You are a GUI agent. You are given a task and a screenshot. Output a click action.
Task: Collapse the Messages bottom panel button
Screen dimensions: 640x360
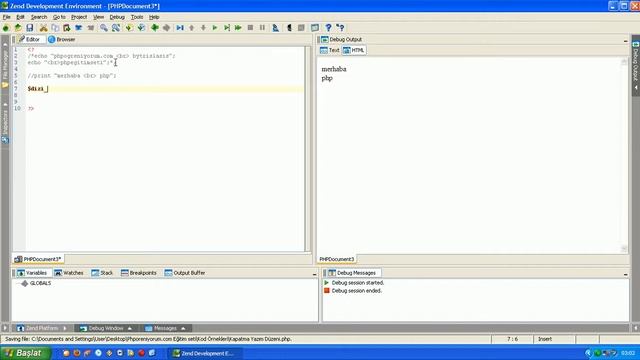tap(165, 328)
